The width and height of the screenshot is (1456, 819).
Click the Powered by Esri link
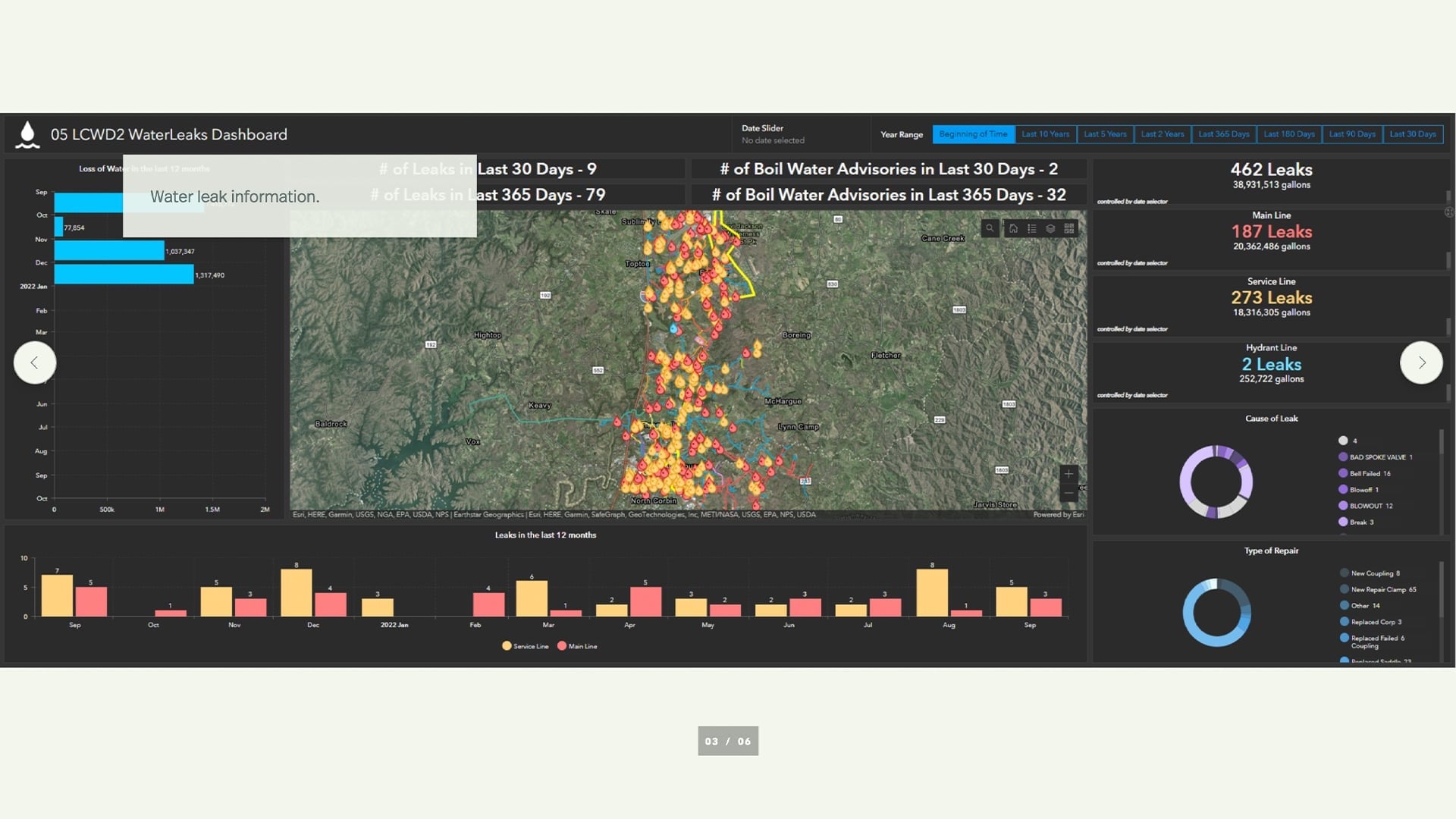coord(1058,515)
